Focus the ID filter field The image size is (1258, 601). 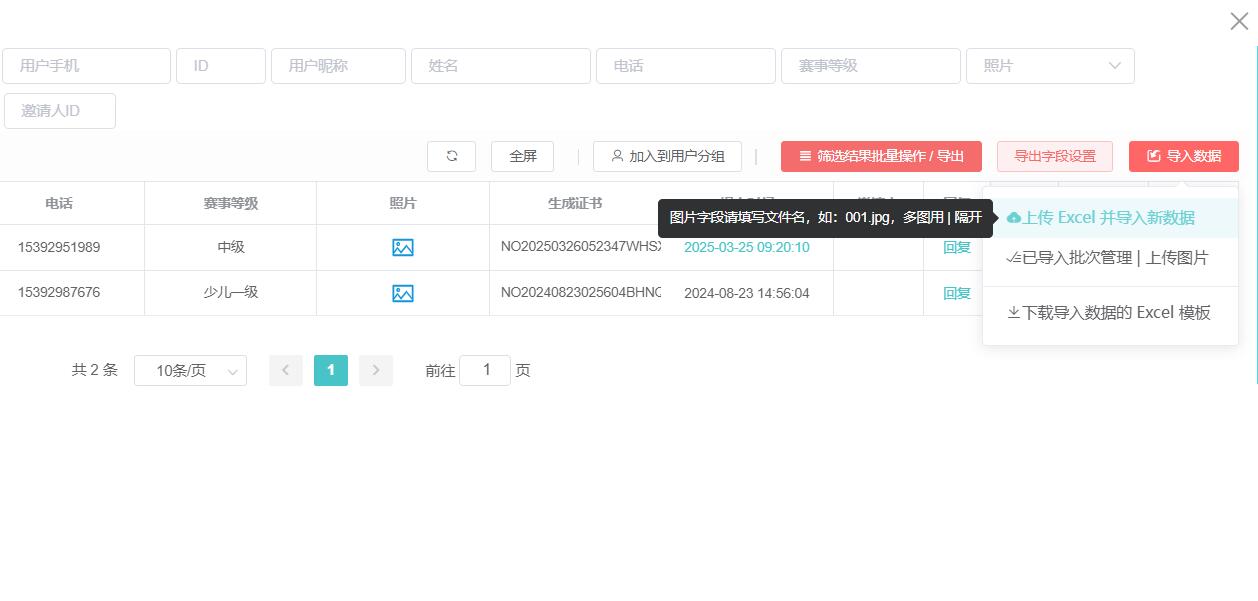coord(221,65)
